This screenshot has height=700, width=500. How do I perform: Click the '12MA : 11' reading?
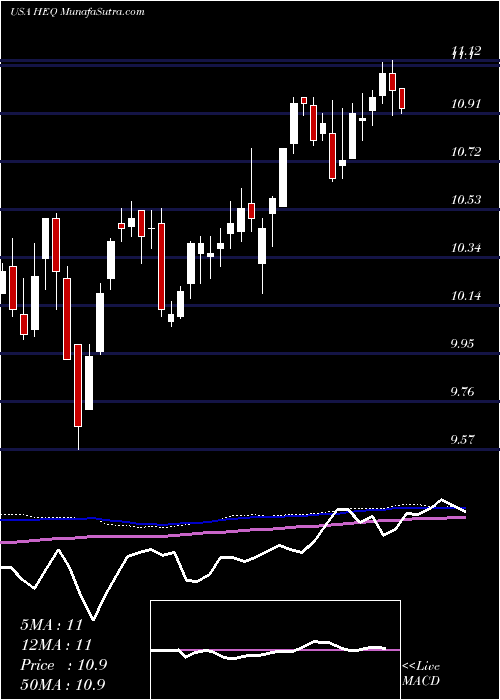coord(56,645)
